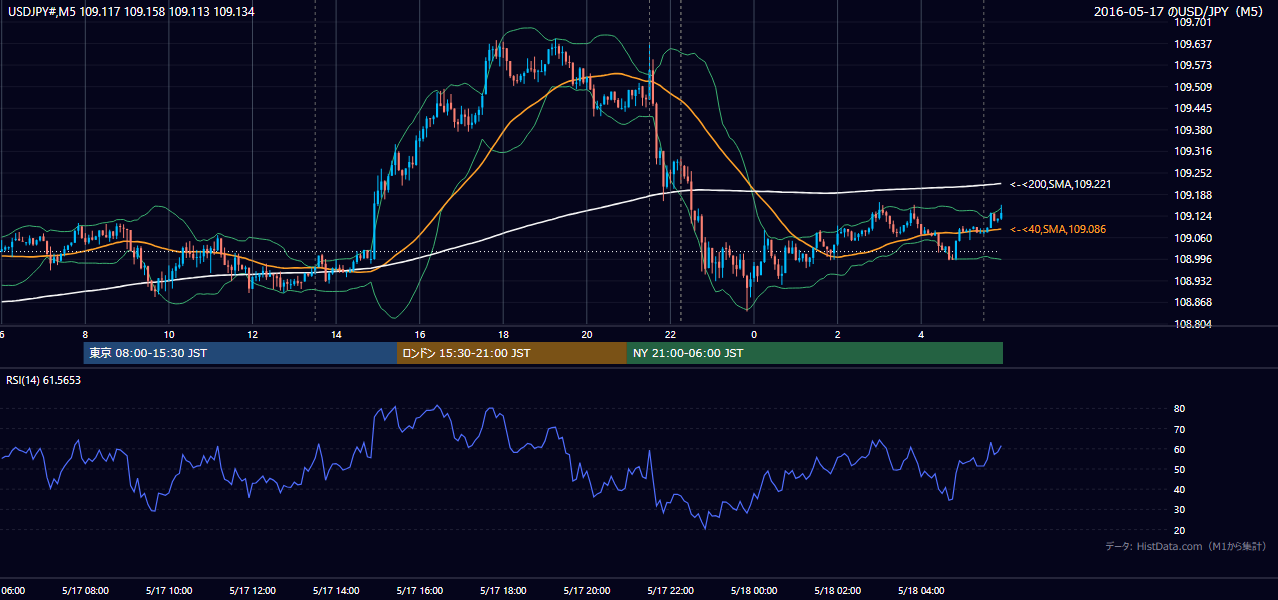Click the RSI 20 level label
The width and height of the screenshot is (1278, 600).
click(x=1180, y=531)
